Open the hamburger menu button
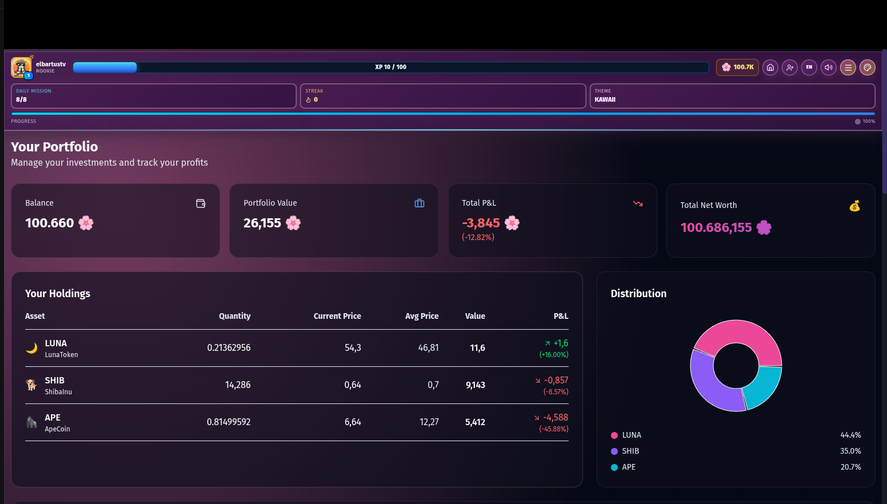The image size is (887, 504). (x=848, y=67)
